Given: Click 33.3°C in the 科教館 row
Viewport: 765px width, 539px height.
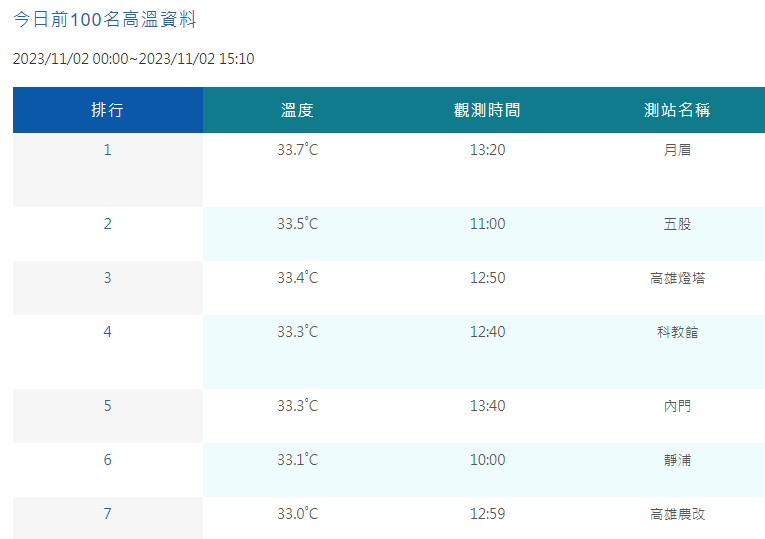Looking at the screenshot, I should click(x=298, y=332).
